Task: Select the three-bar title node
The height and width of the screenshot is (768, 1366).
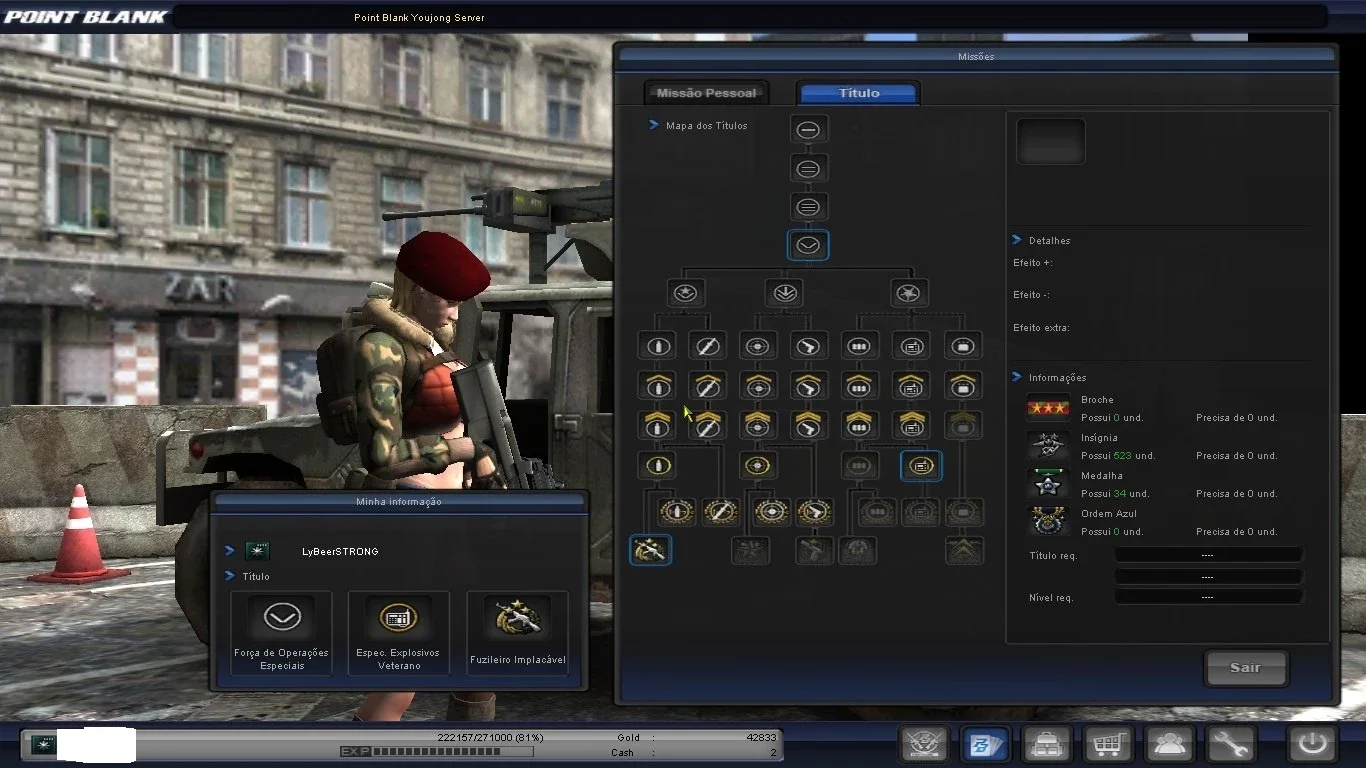Action: [x=808, y=207]
